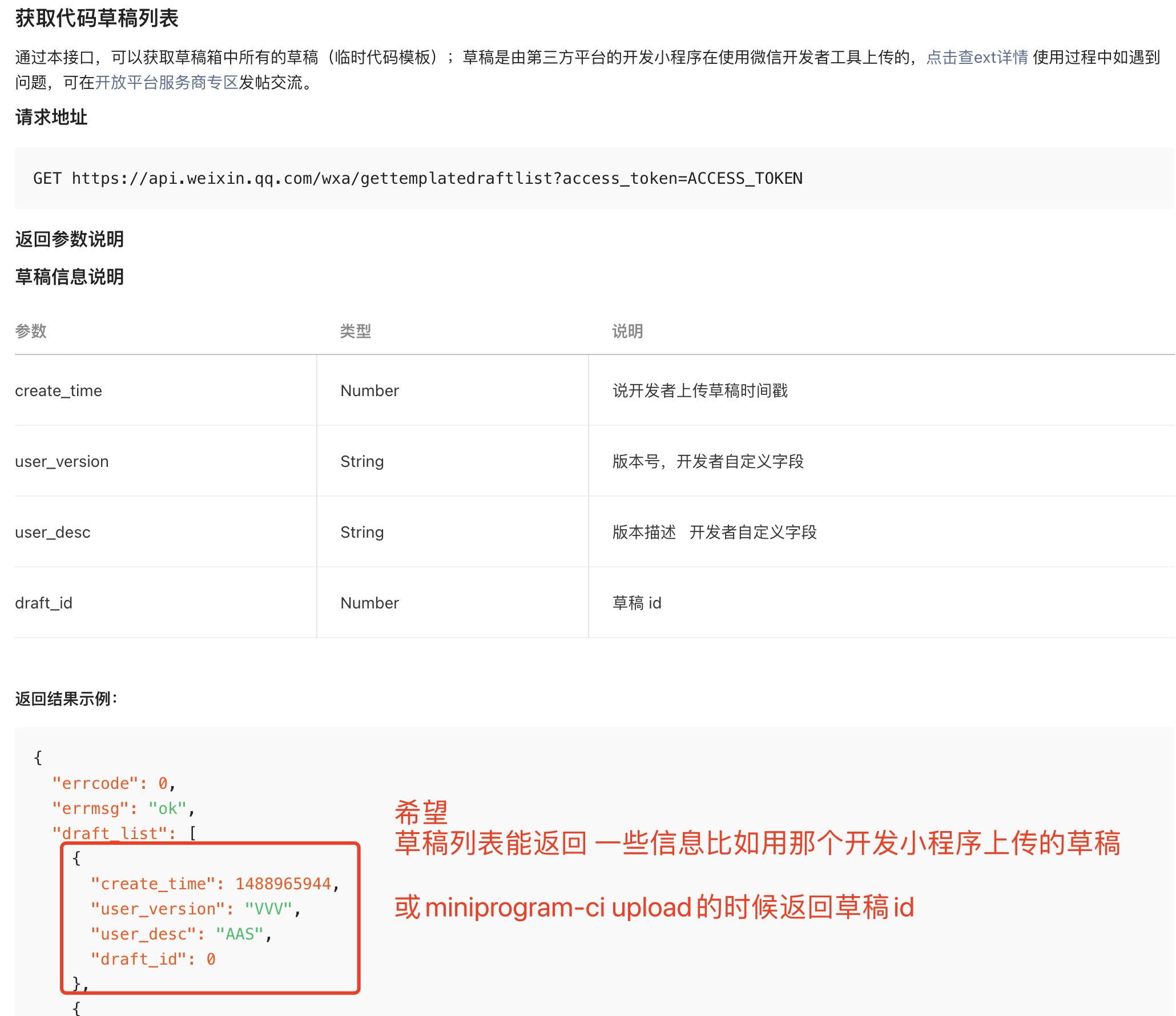This screenshot has height=1016, width=1176.
Task: Click the create_time value 1488965944
Action: tap(283, 884)
